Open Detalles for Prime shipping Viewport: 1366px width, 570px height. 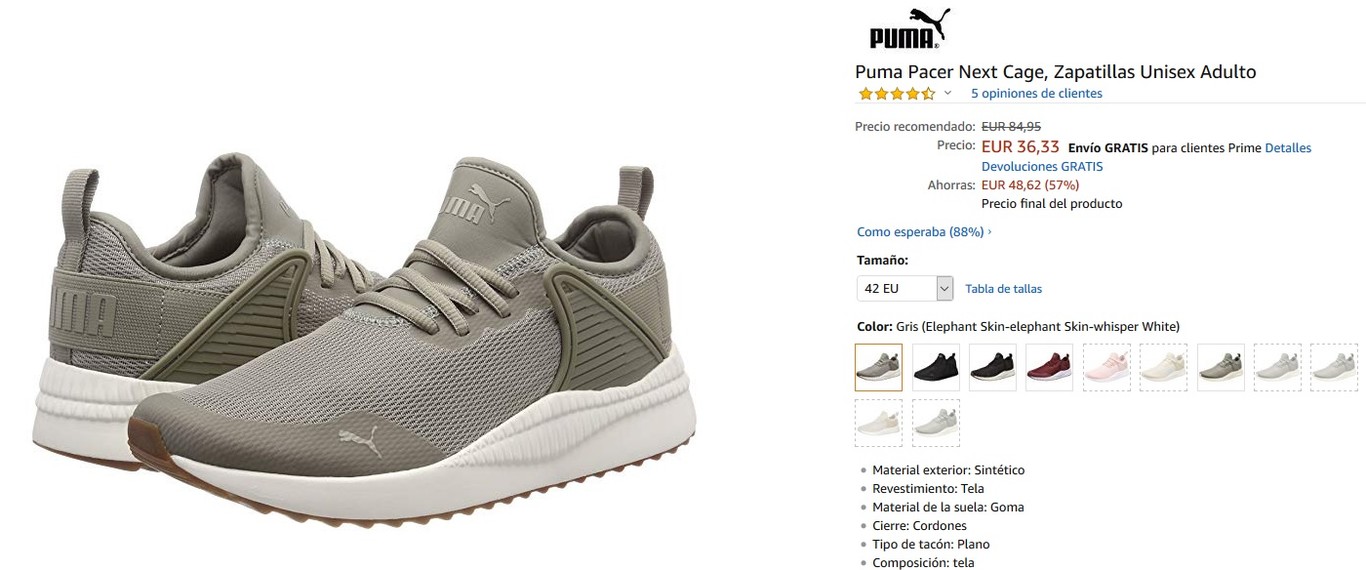pyautogui.click(x=1288, y=148)
